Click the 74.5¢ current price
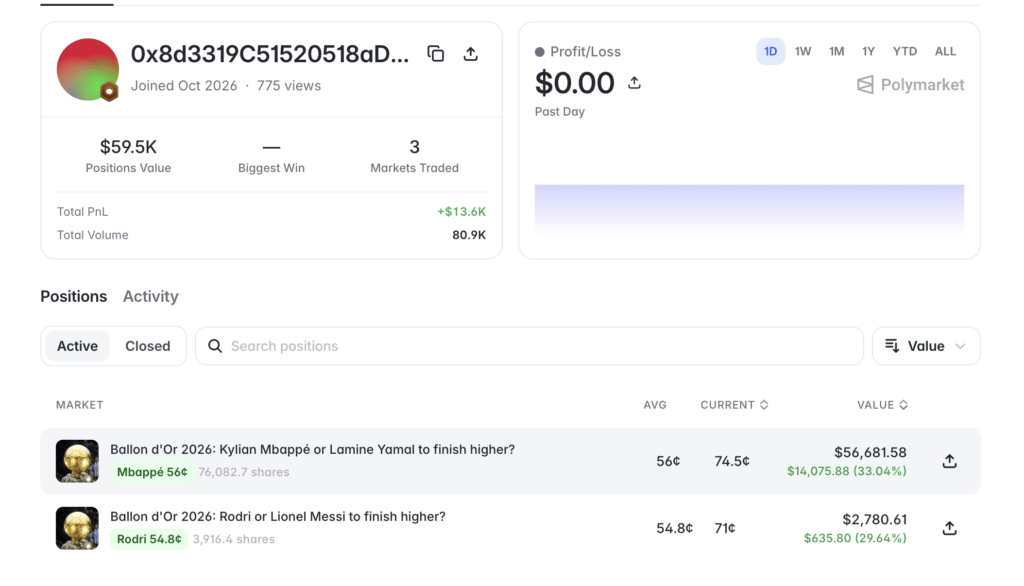This screenshot has height=586, width=1024. point(732,461)
